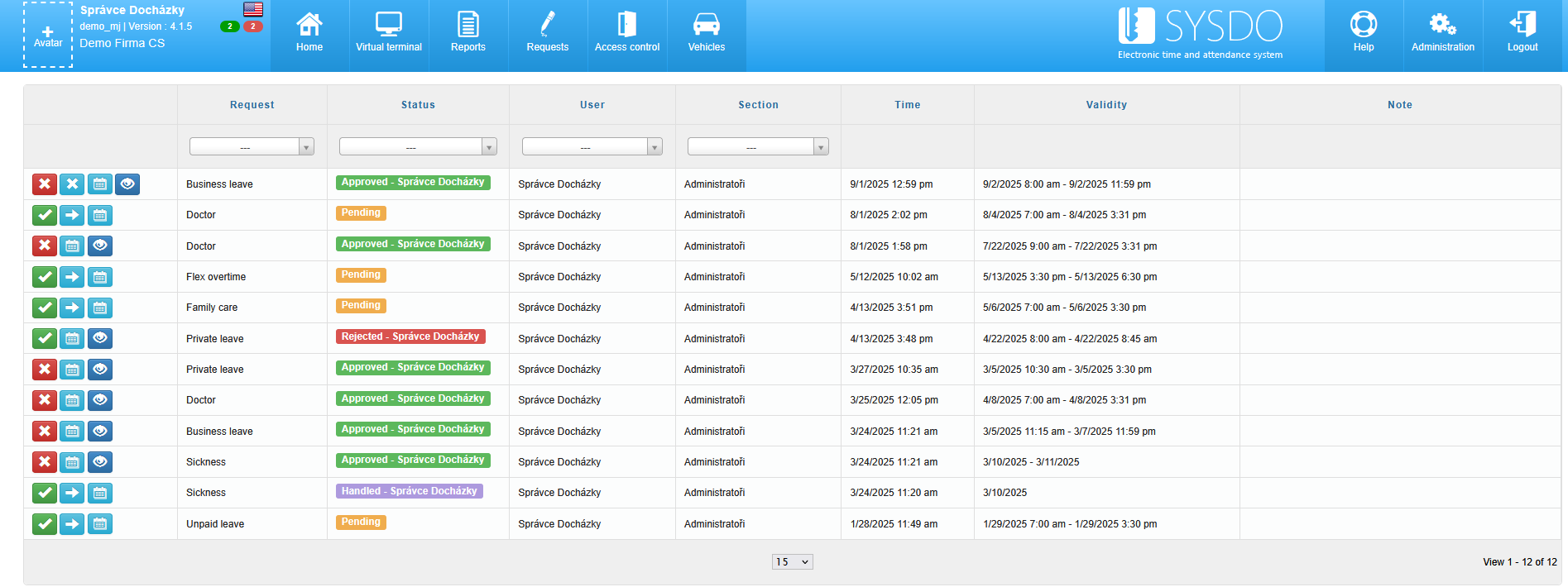The image size is (1568, 587).
Task: Toggle the eye icon on the rejected Private leave row
Action: point(100,338)
